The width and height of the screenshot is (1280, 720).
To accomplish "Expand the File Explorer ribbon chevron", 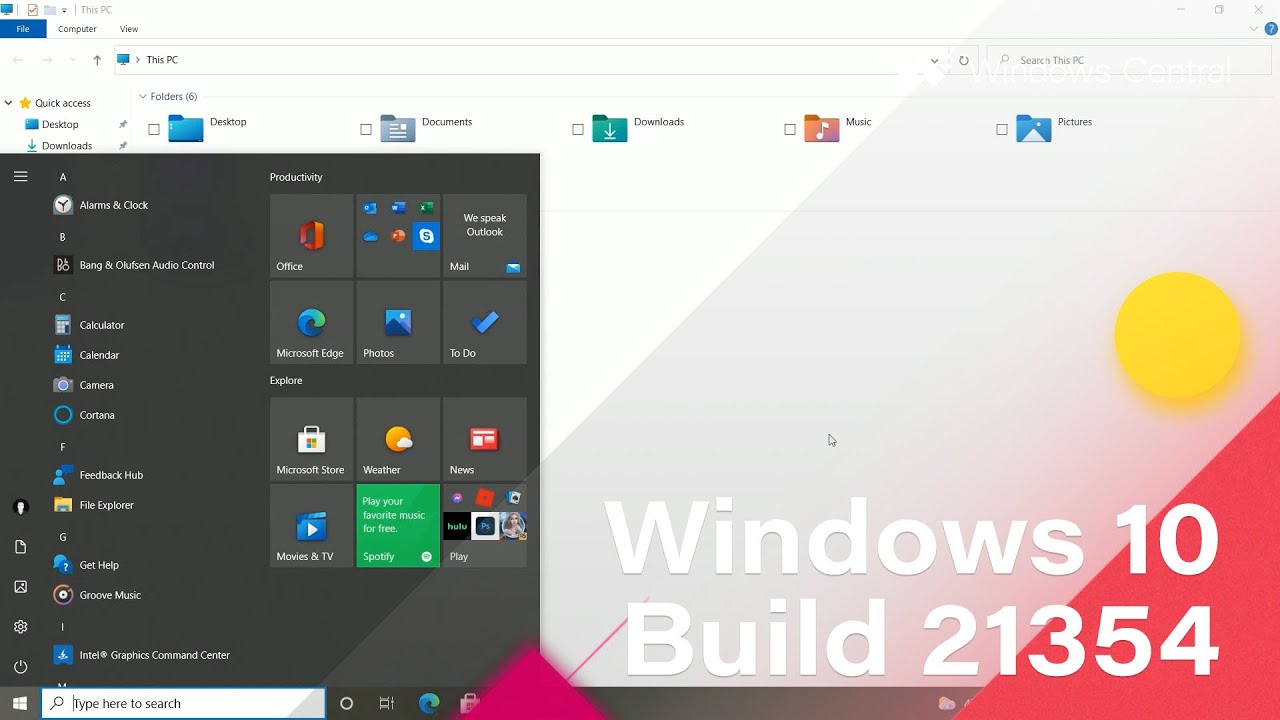I will (1254, 29).
